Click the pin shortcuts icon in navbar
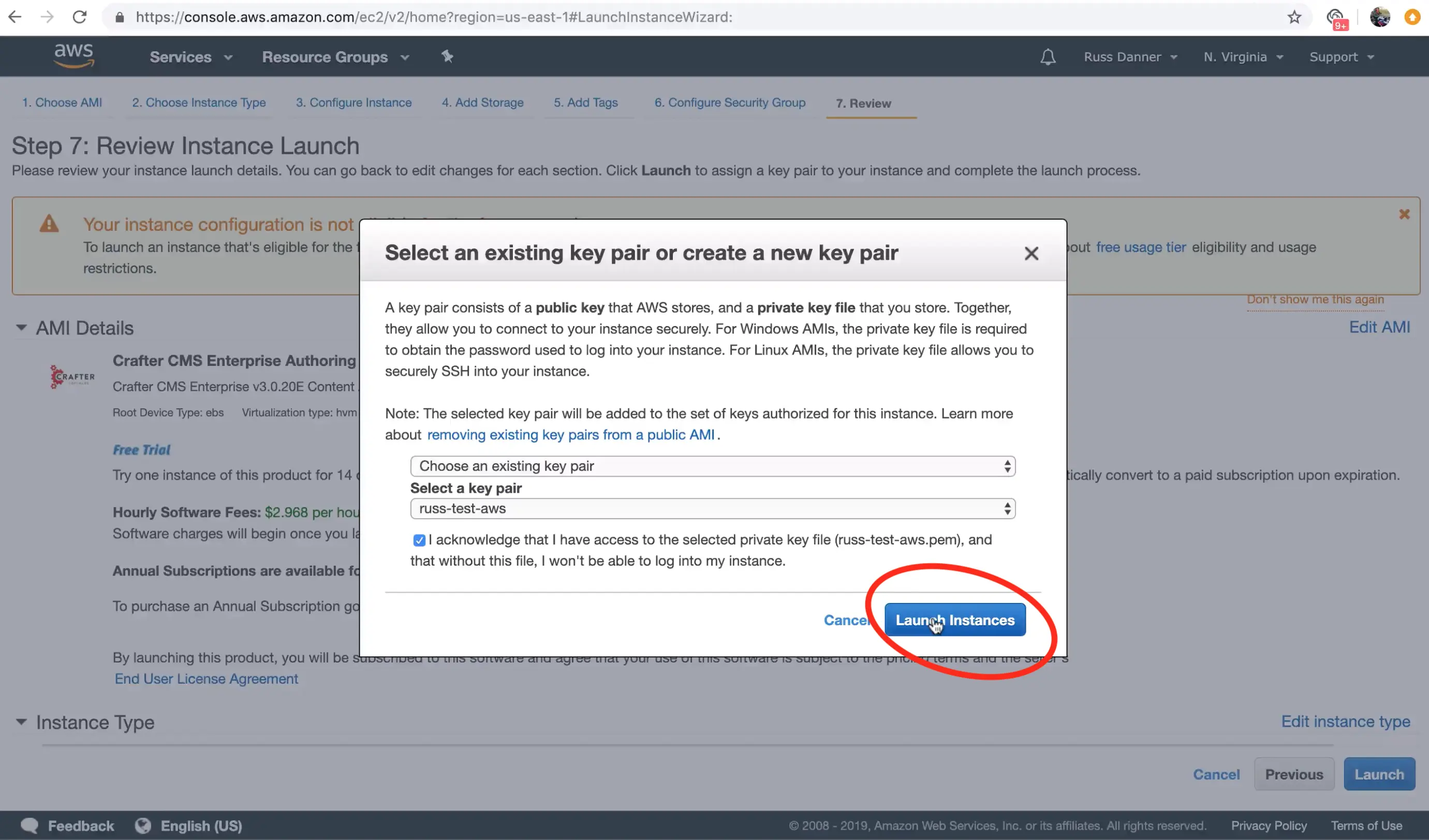Viewport: 1429px width, 840px height. coord(447,56)
